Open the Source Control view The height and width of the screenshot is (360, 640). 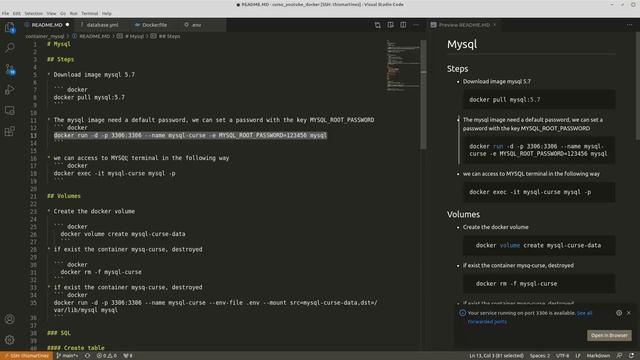point(10,69)
